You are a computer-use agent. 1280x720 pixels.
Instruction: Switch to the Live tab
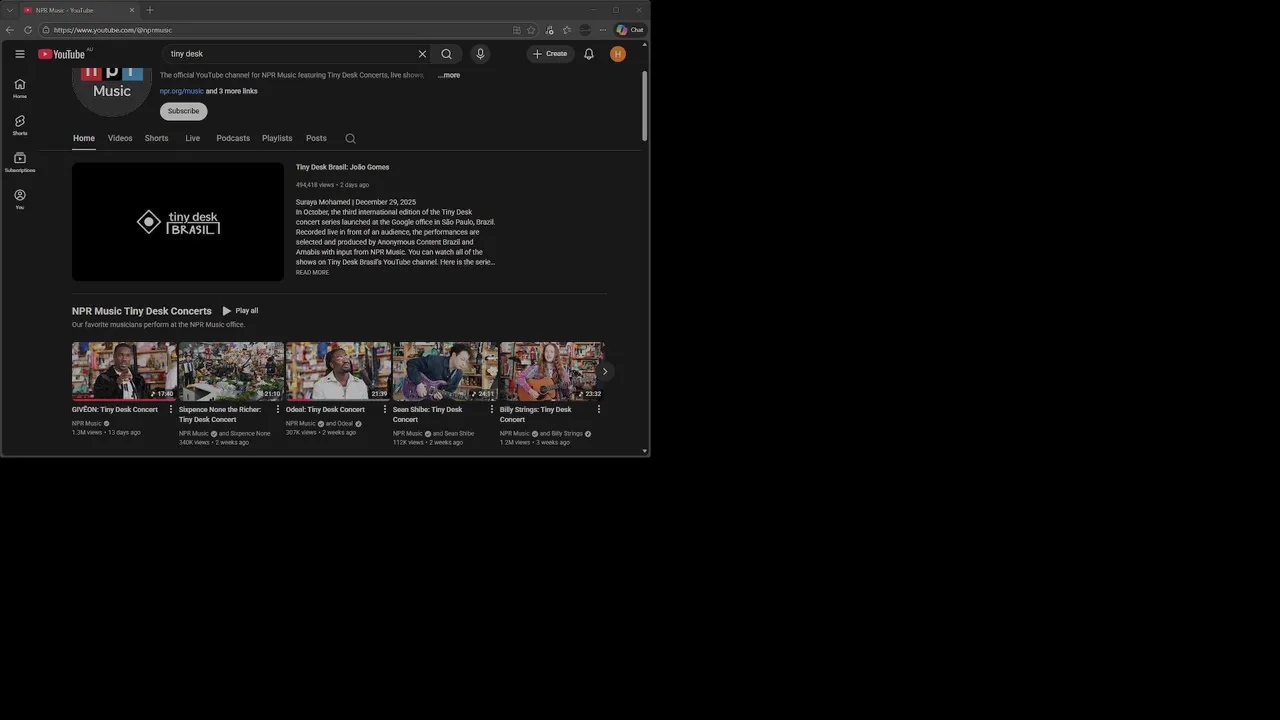193,138
